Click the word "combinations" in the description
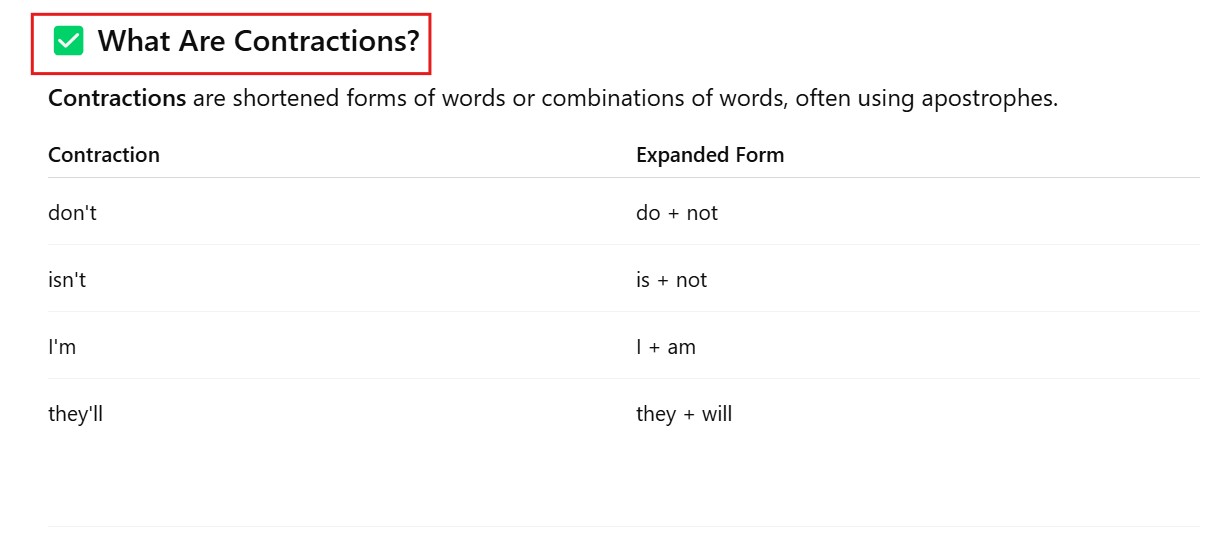 [607, 99]
